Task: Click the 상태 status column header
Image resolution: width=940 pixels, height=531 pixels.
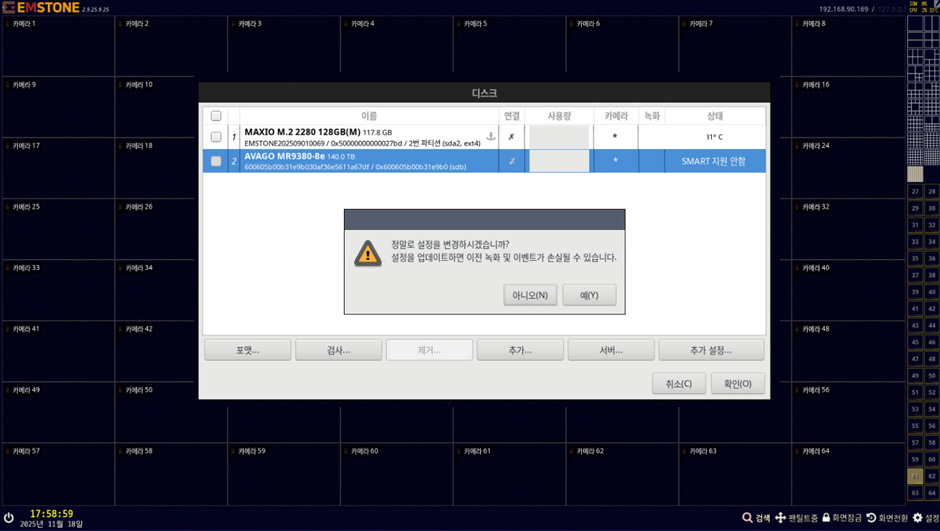Action: tap(714, 116)
